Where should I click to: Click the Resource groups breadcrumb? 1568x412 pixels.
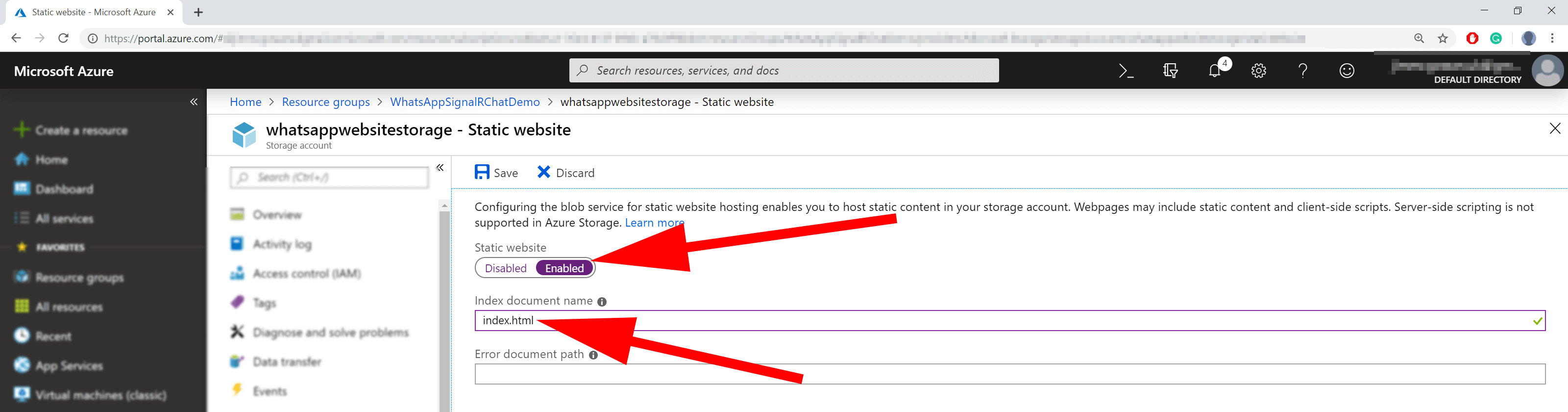tap(326, 102)
